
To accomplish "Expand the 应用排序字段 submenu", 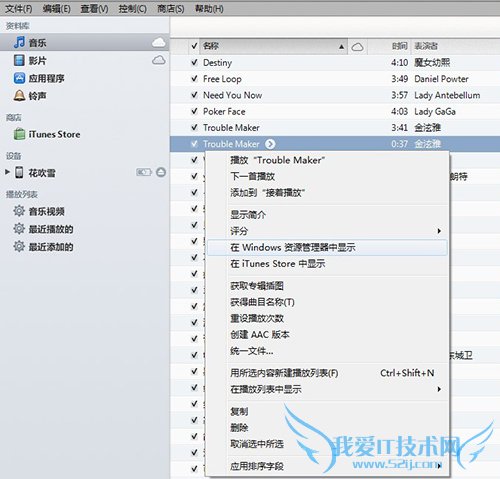I will pos(439,466).
